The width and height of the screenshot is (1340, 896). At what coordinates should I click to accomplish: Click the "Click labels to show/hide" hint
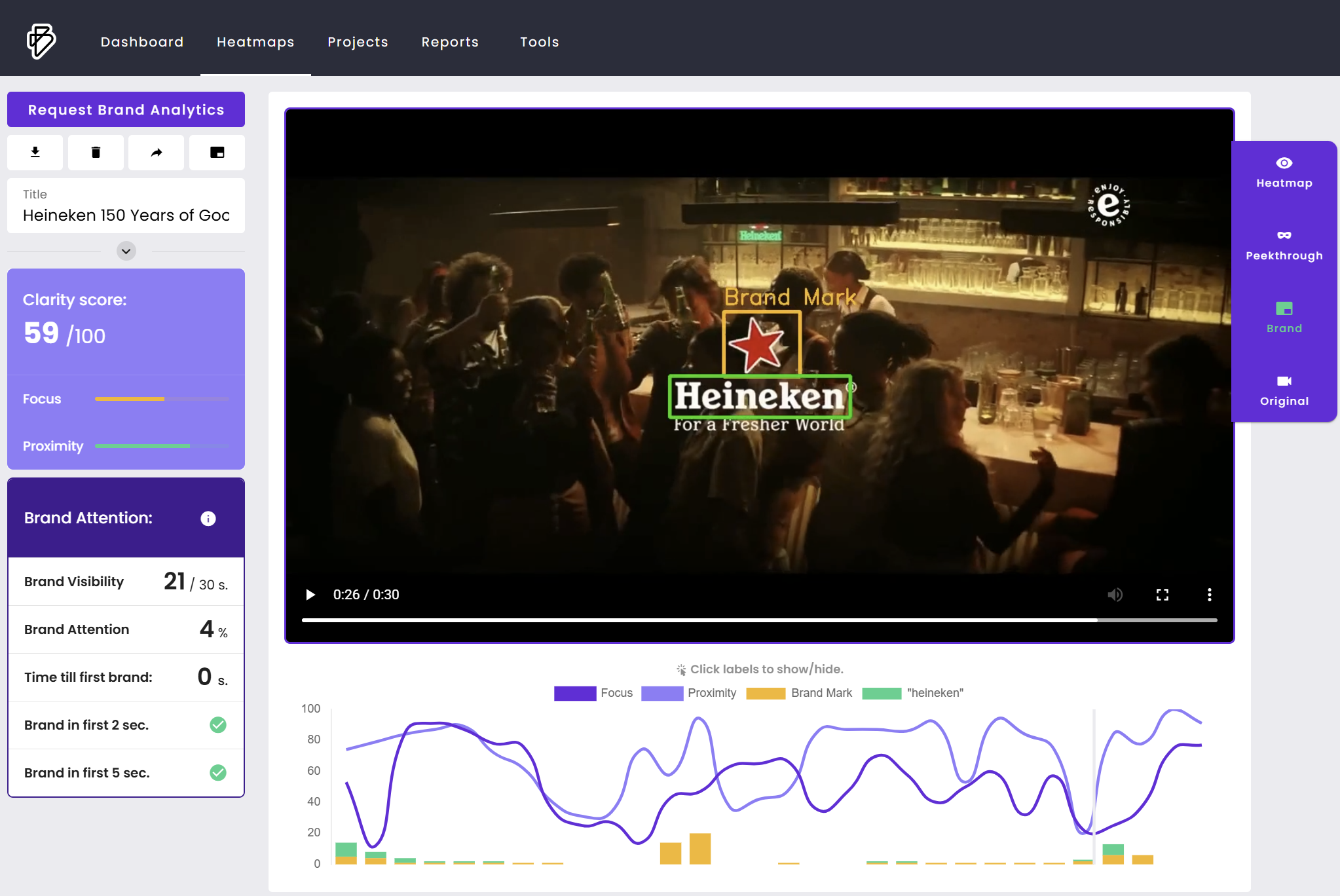click(x=760, y=669)
